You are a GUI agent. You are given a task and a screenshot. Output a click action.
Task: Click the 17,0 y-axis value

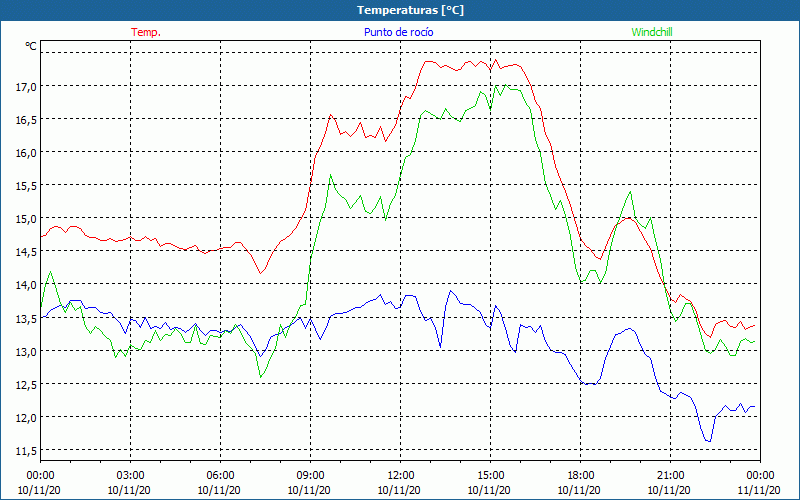(x=26, y=87)
